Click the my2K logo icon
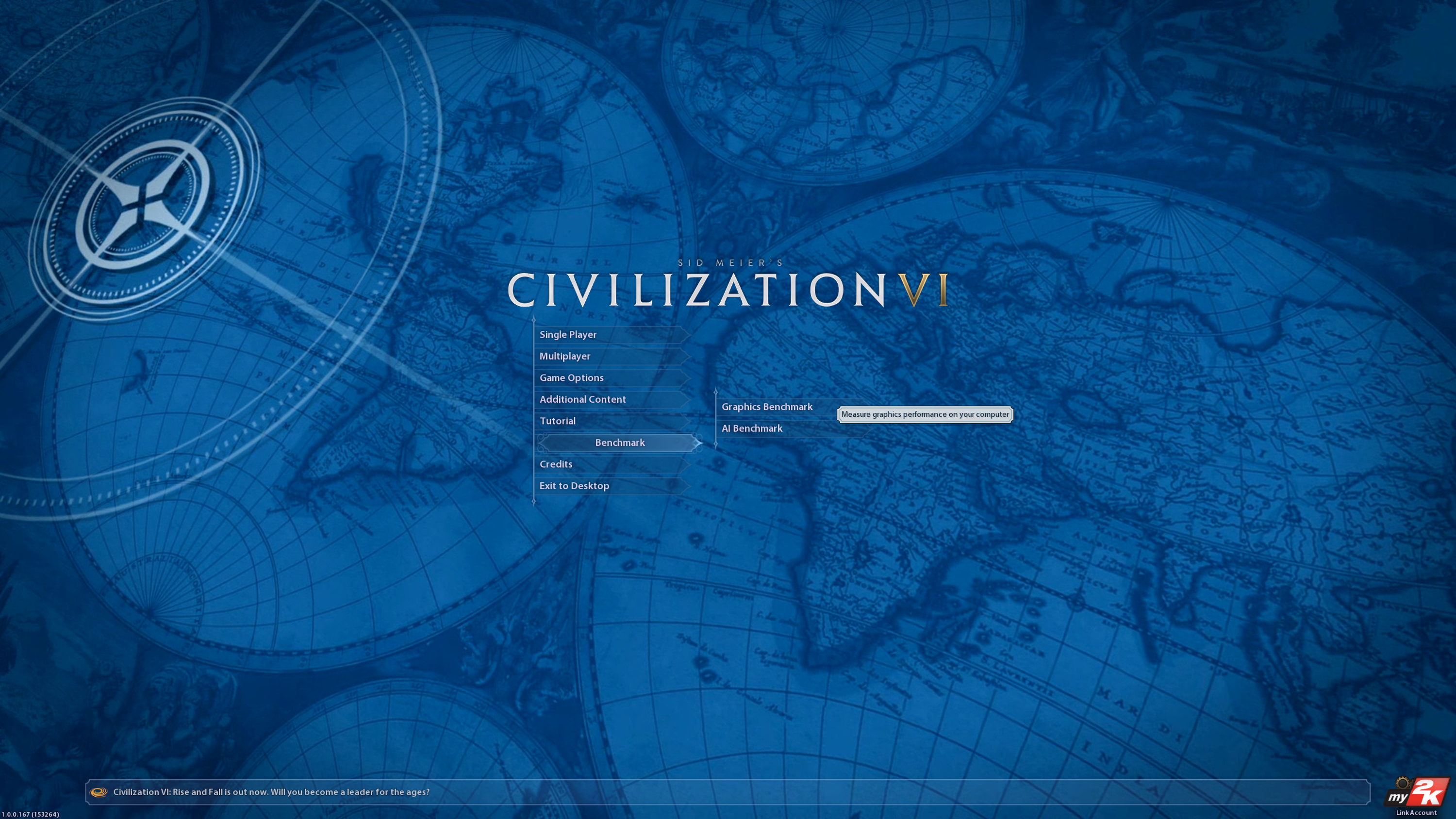The height and width of the screenshot is (819, 1456). click(x=1418, y=793)
